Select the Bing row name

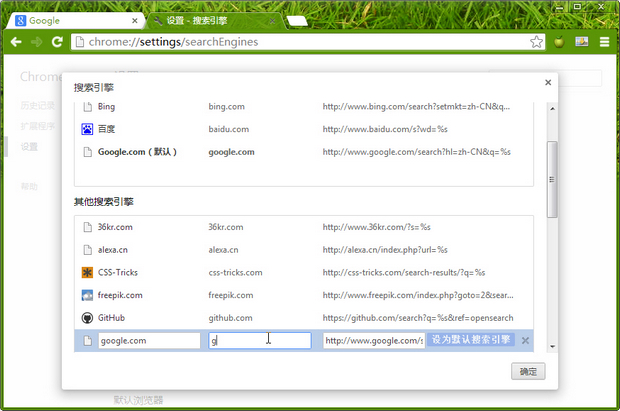106,106
